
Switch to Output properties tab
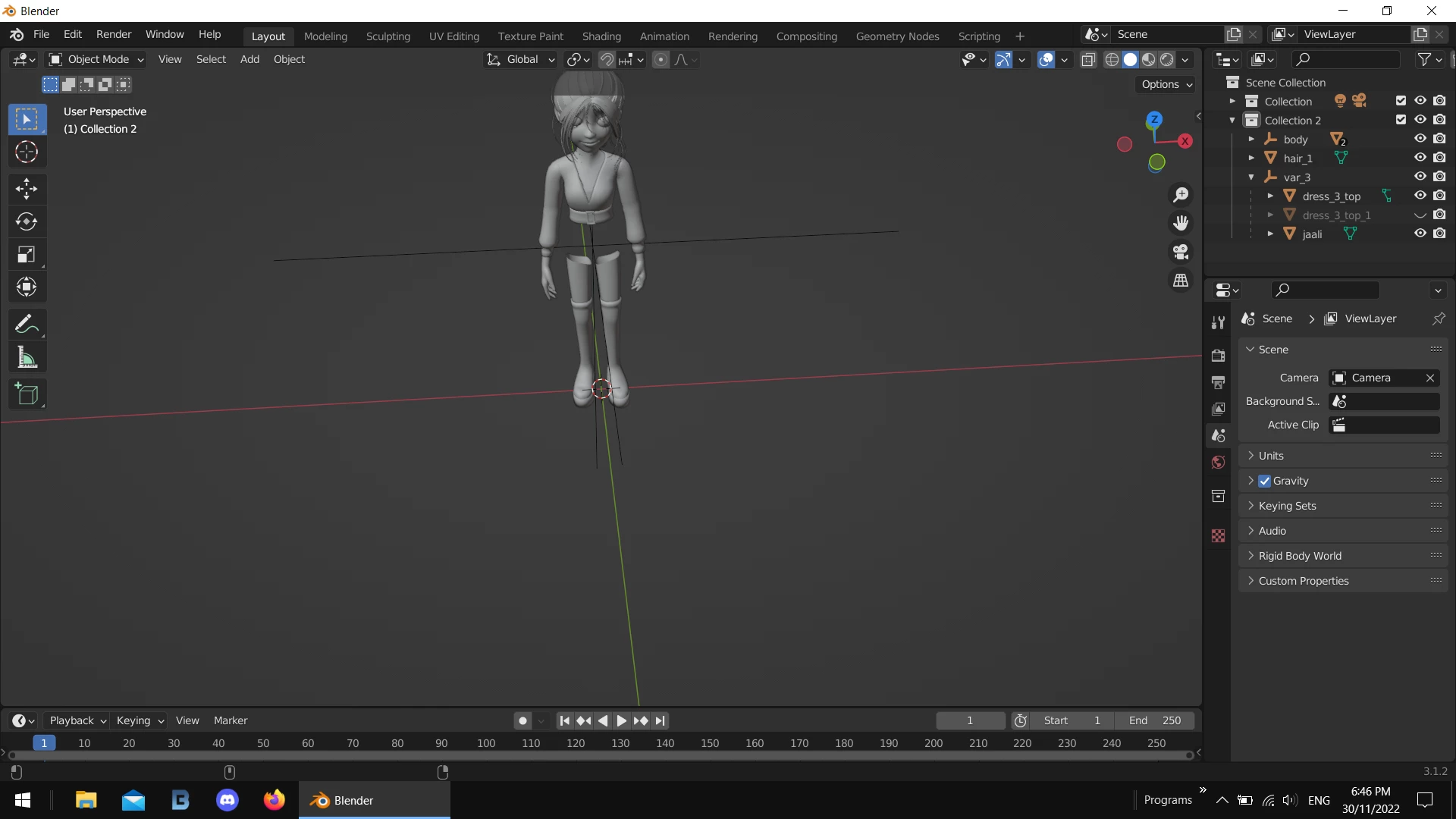1219,382
